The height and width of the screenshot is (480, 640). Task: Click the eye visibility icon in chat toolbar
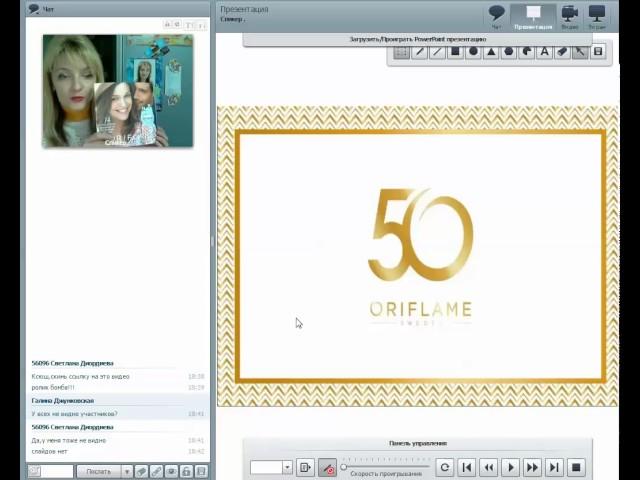tap(171, 471)
